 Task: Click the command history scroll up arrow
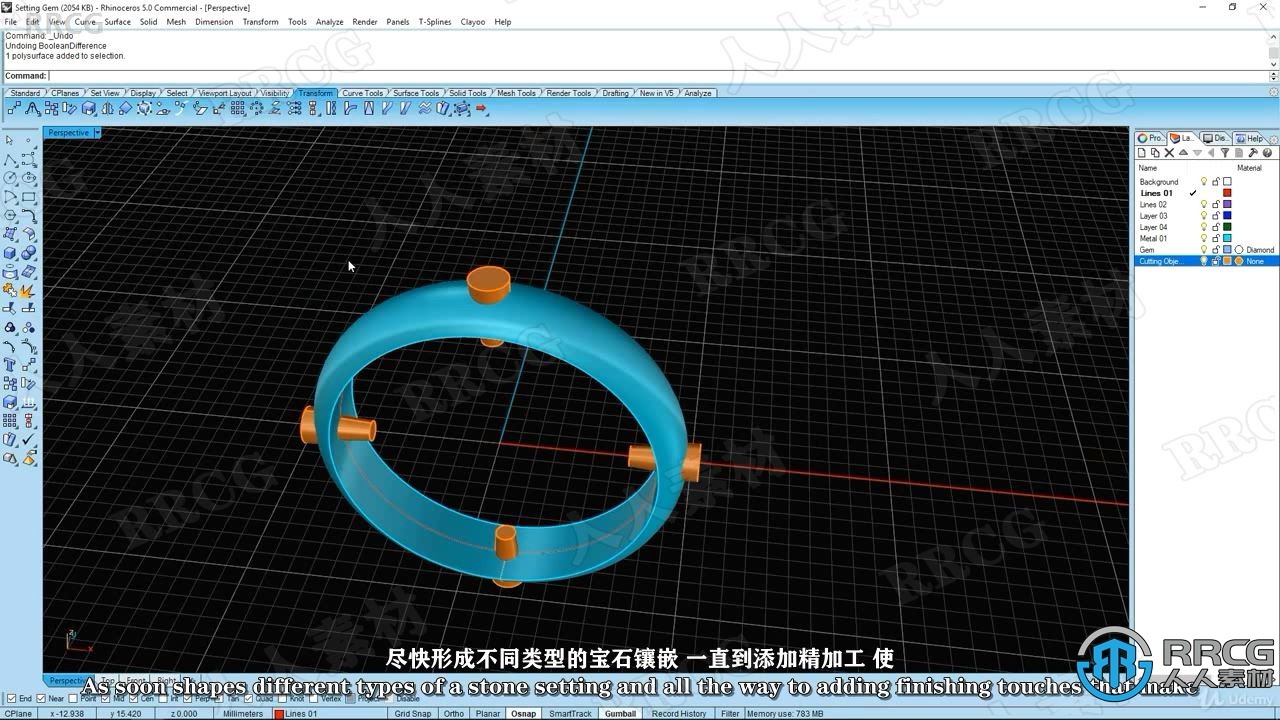pos(1273,36)
